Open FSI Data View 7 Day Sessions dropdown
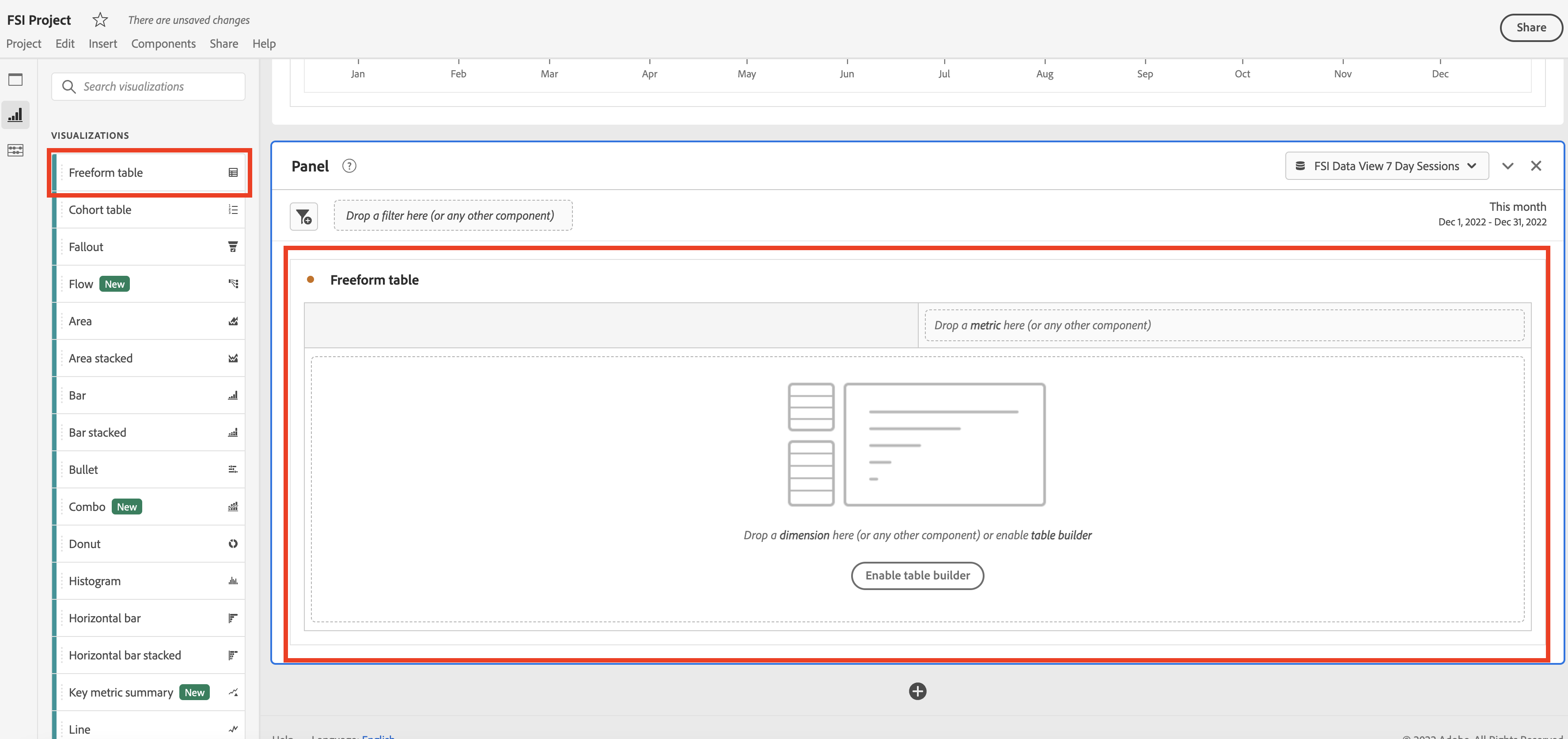Viewport: 1568px width, 739px height. (x=1386, y=166)
